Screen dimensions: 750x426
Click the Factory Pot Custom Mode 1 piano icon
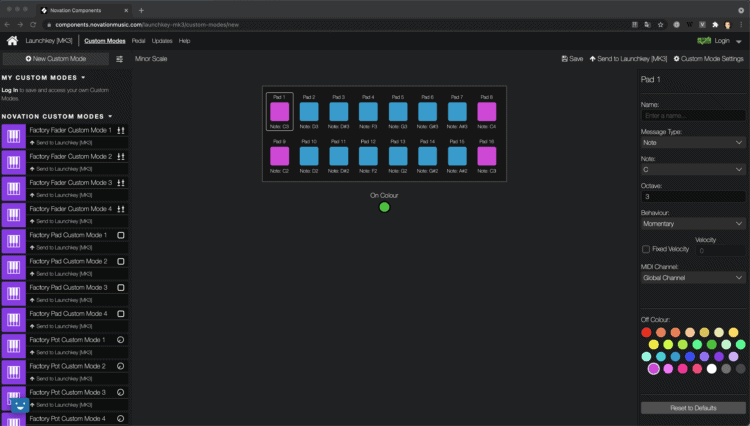[13, 346]
